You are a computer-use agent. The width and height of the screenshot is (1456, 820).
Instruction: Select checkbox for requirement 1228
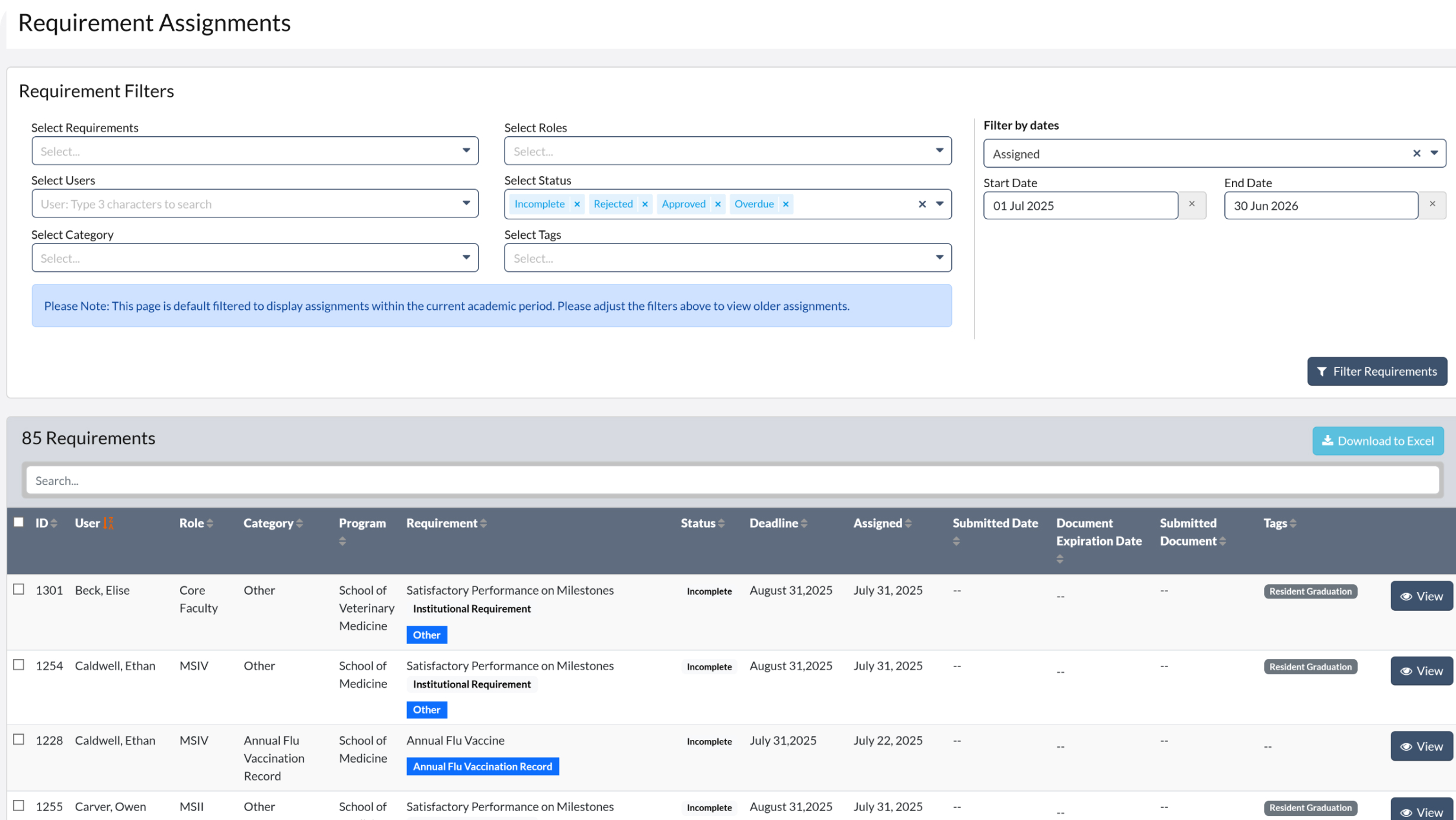(19, 739)
